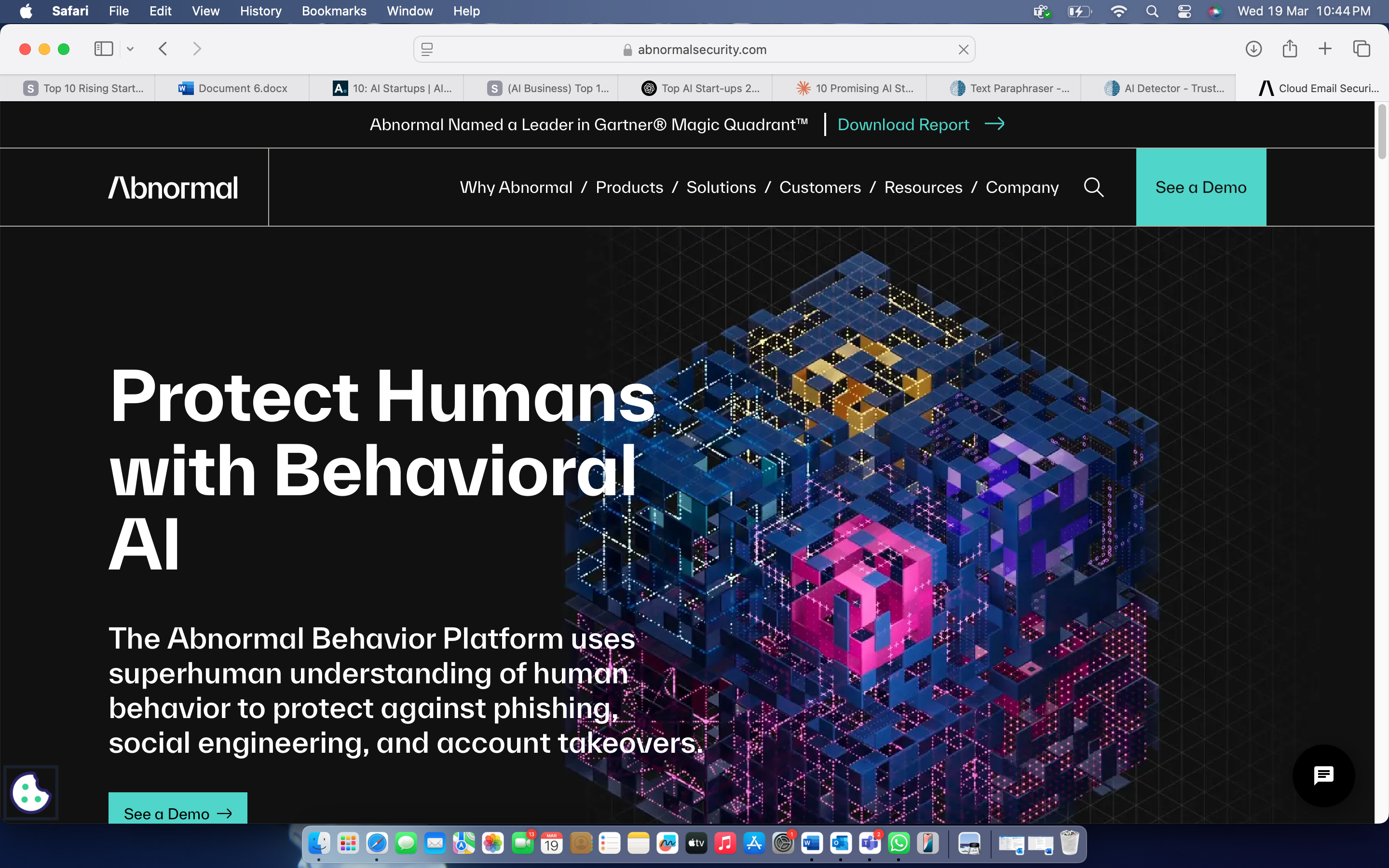Open Siri from menu bar

click(x=1215, y=11)
